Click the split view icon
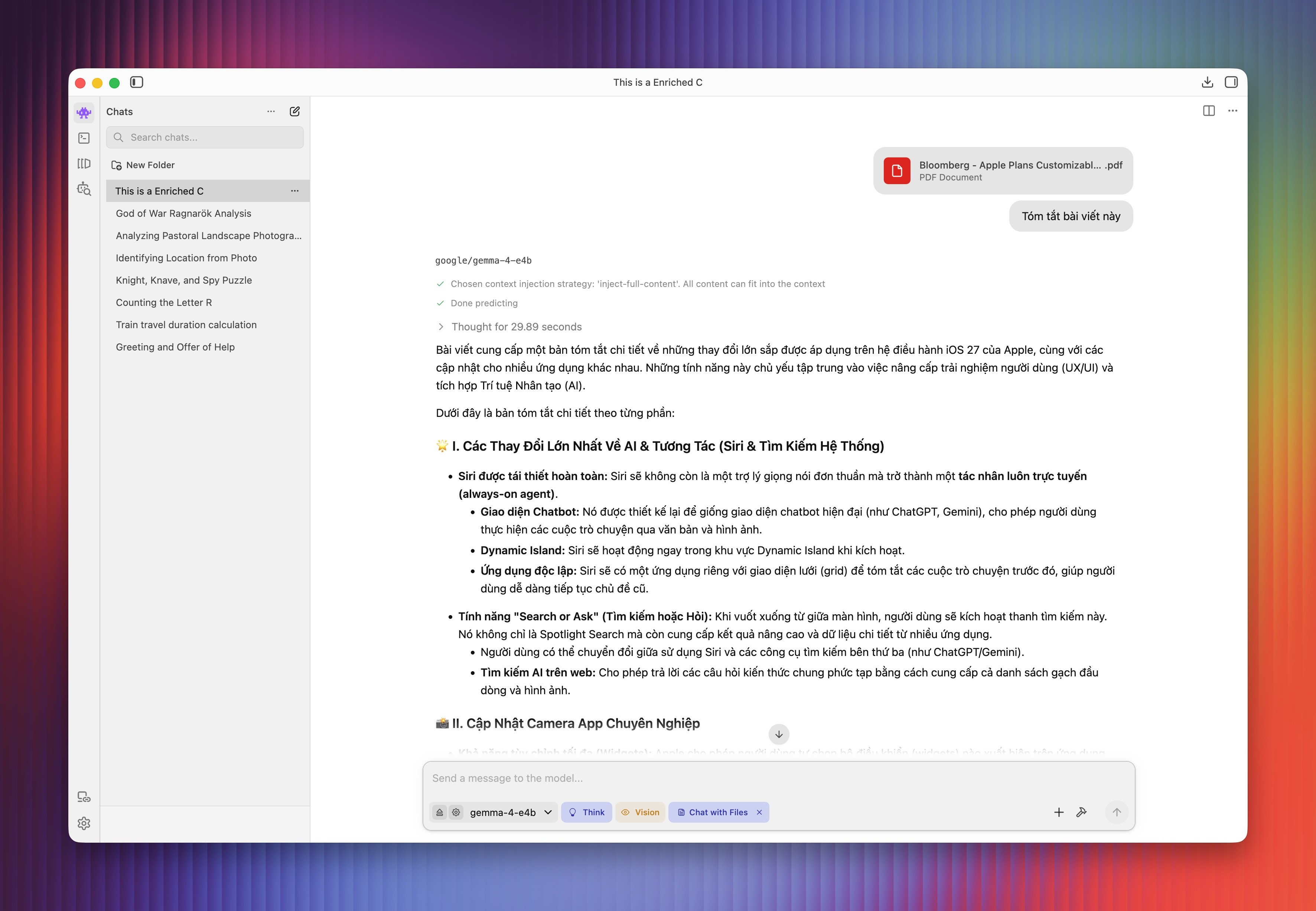The image size is (1316, 911). (1209, 111)
